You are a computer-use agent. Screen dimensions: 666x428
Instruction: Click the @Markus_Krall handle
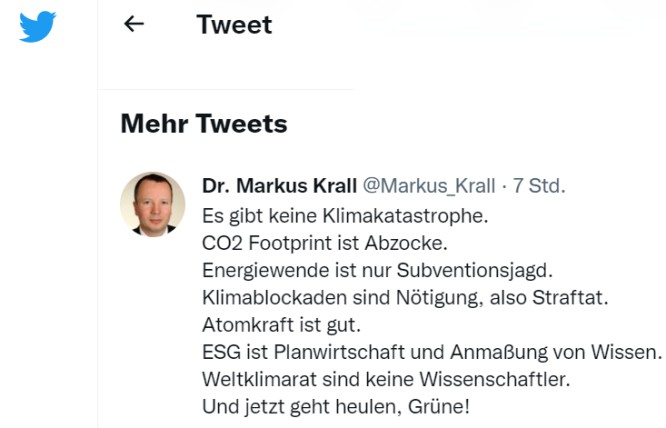(428, 186)
